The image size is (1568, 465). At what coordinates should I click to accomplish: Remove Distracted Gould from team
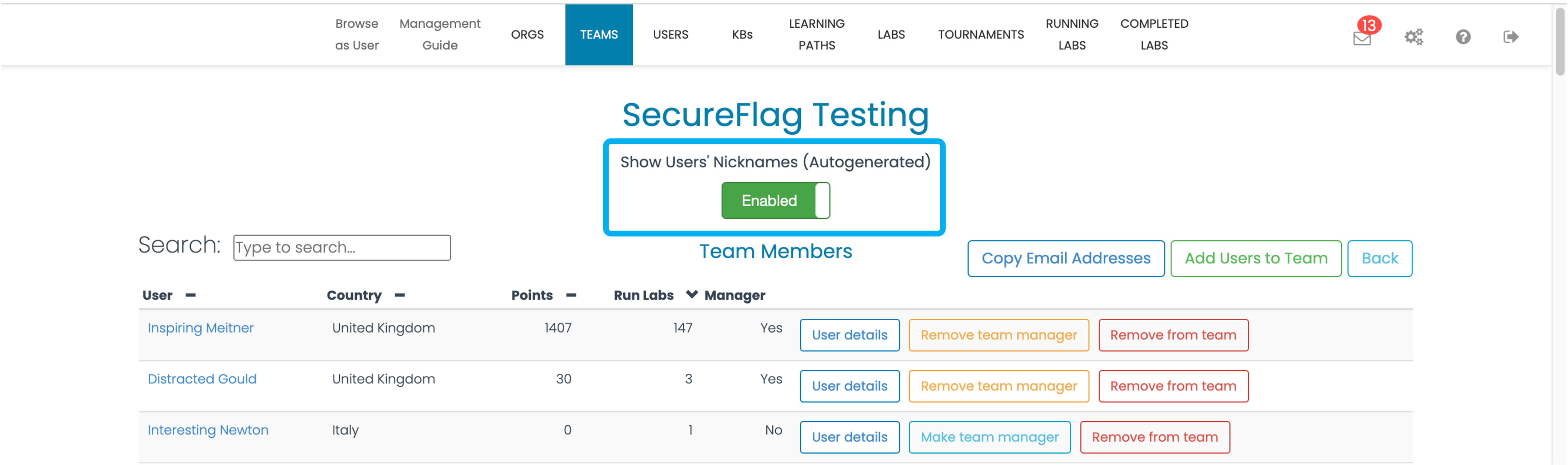pos(1173,386)
